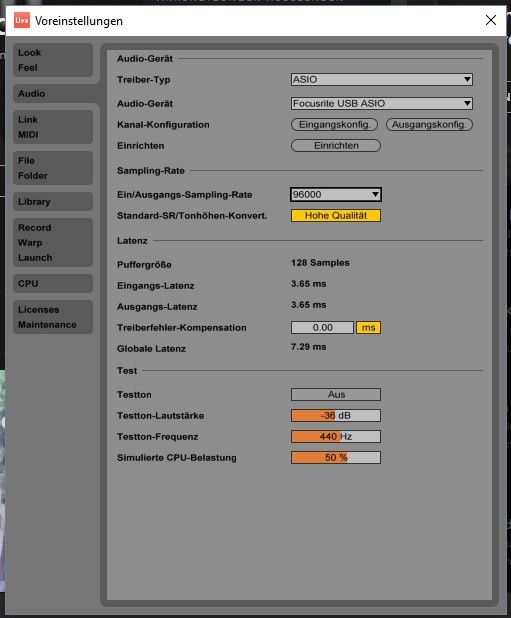Click the Treiberfehler-Kompensation 0.00 field
The height and width of the screenshot is (618, 511).
(x=322, y=328)
